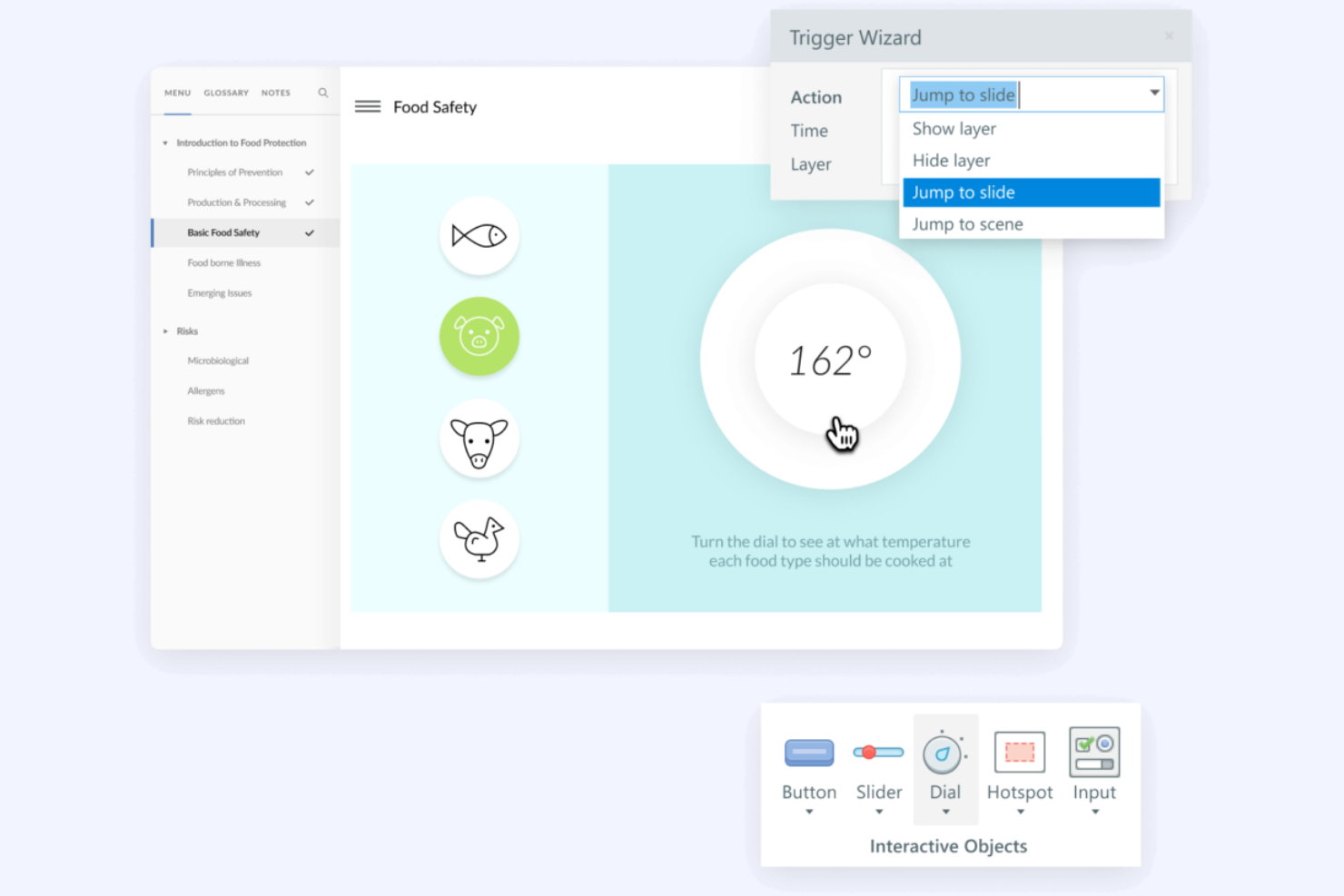
Task: Click the turkey food type icon
Action: [x=479, y=538]
